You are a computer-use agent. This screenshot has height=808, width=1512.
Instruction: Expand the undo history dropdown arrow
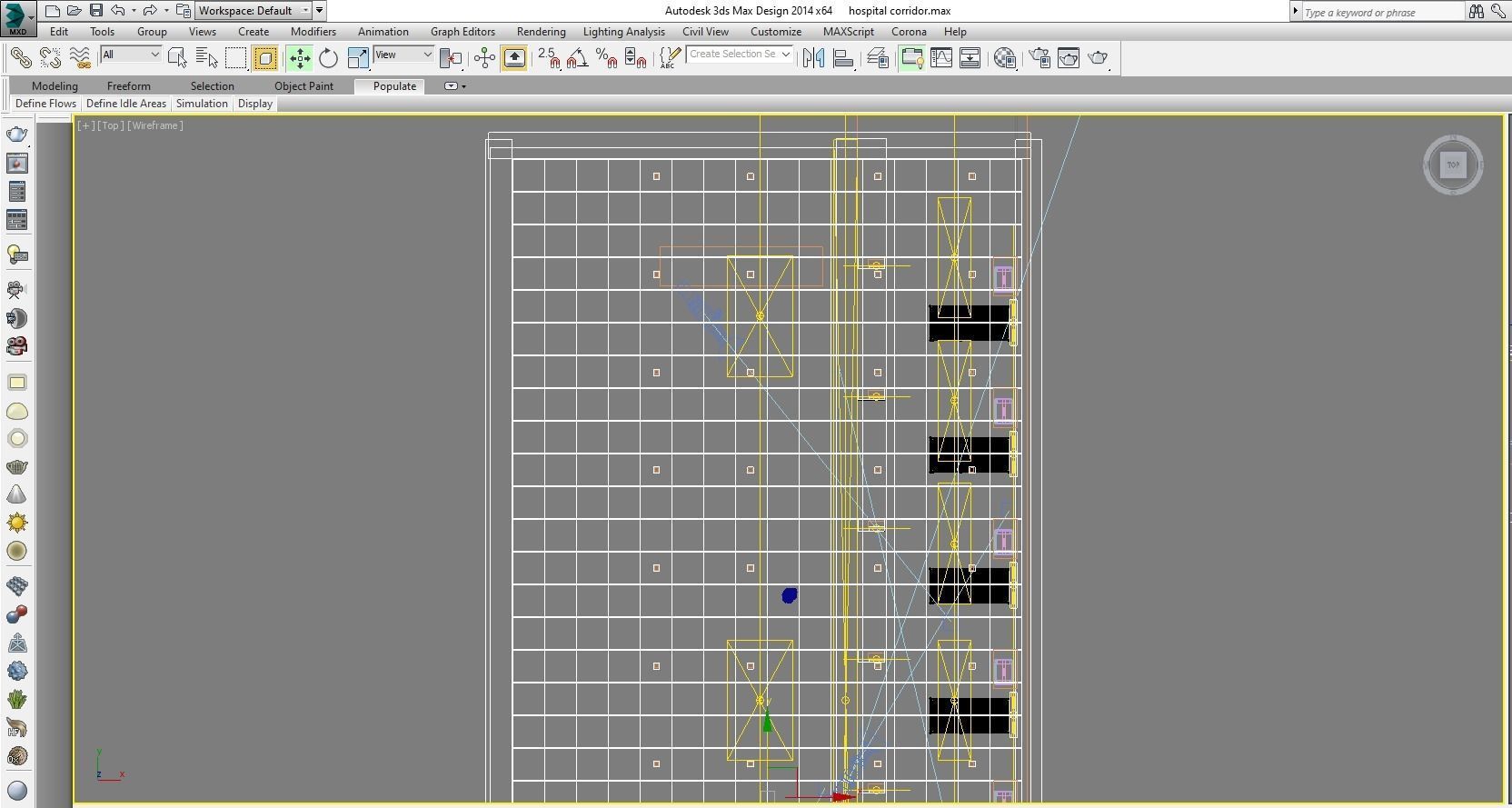pyautogui.click(x=134, y=11)
